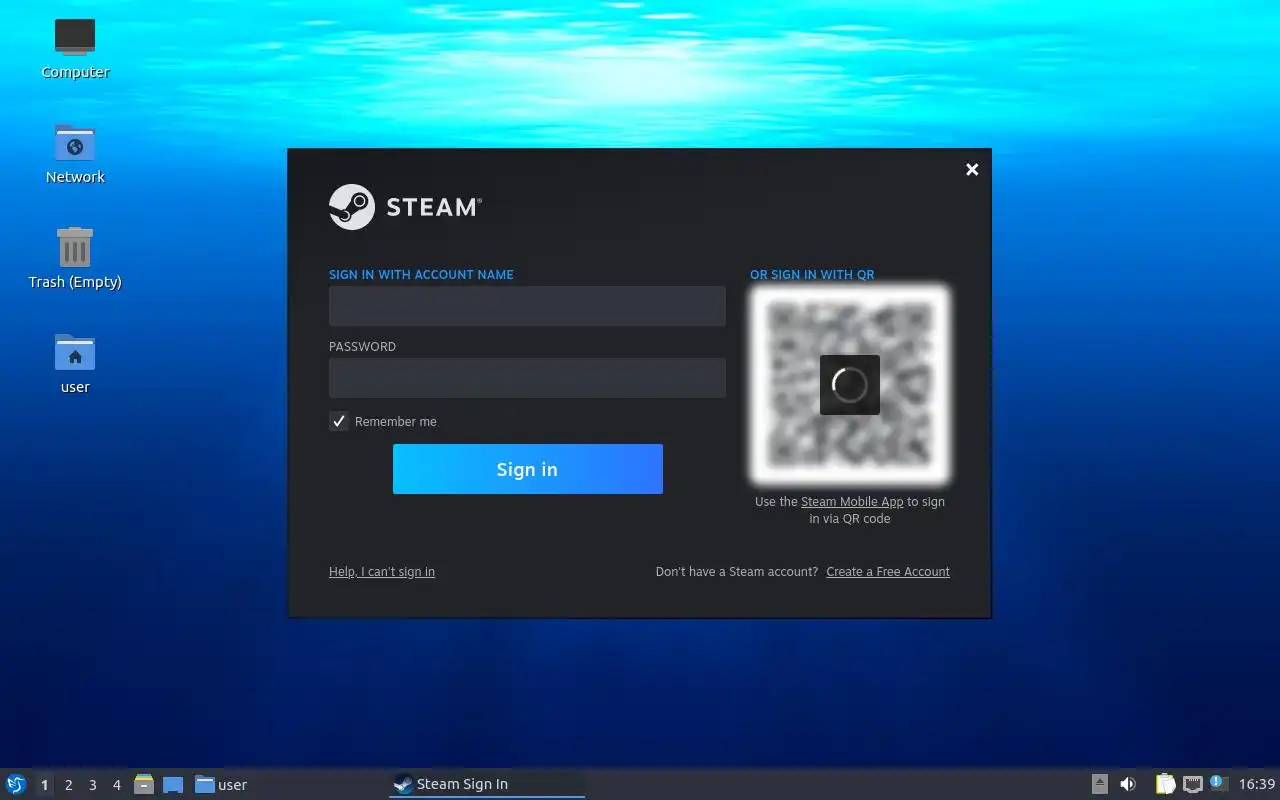Click the loading spinner on the QR code

(850, 385)
